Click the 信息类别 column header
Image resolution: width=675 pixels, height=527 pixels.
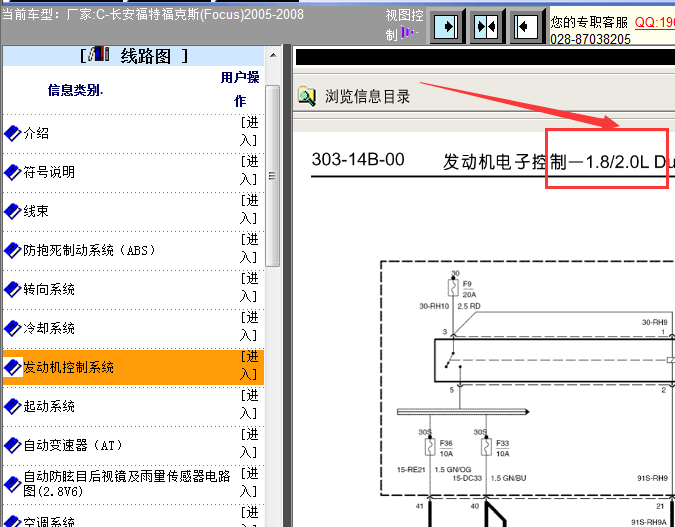coord(75,90)
